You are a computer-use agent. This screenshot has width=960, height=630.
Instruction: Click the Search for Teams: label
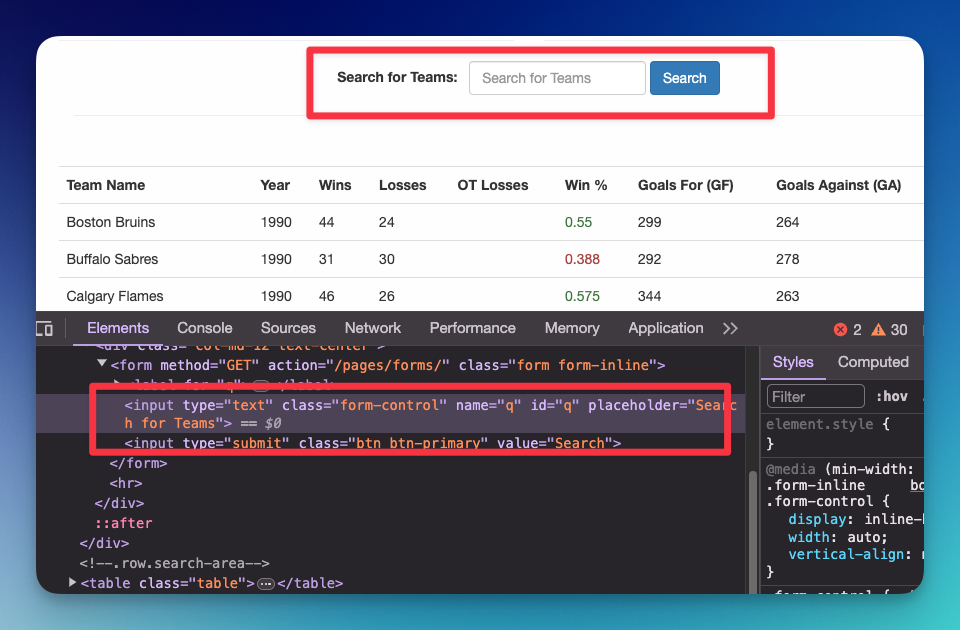point(397,77)
